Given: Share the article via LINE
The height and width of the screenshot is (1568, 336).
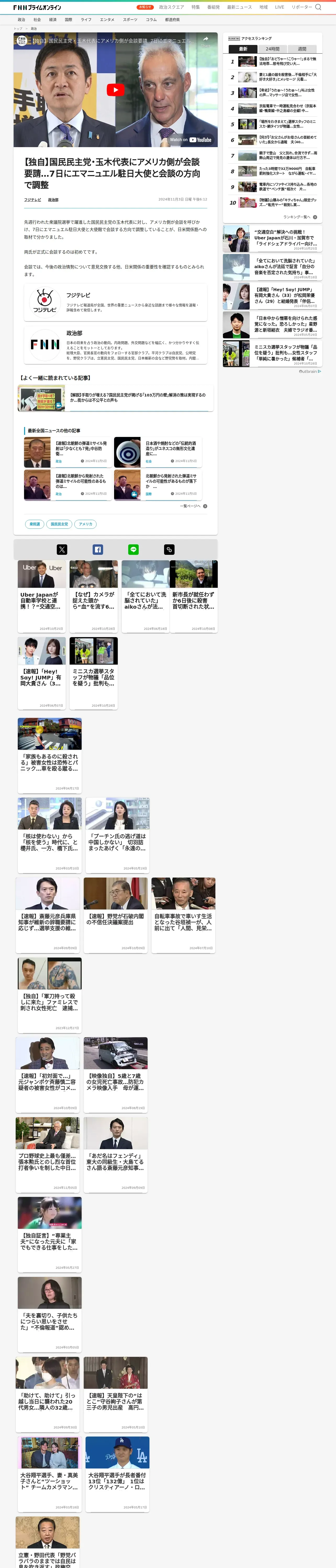Looking at the screenshot, I should pos(133,549).
